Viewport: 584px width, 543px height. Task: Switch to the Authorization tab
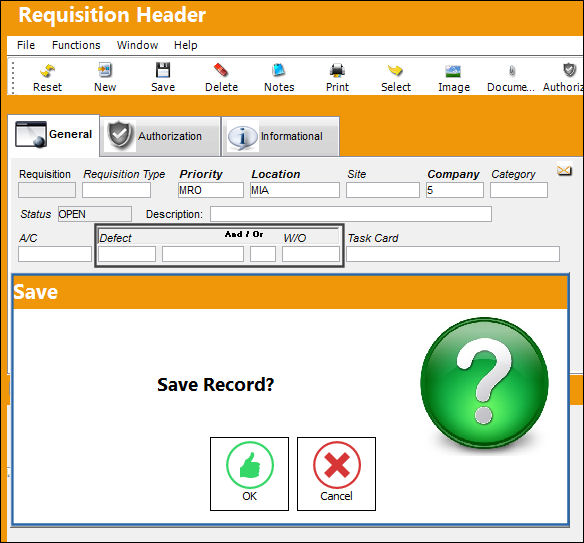click(x=161, y=136)
